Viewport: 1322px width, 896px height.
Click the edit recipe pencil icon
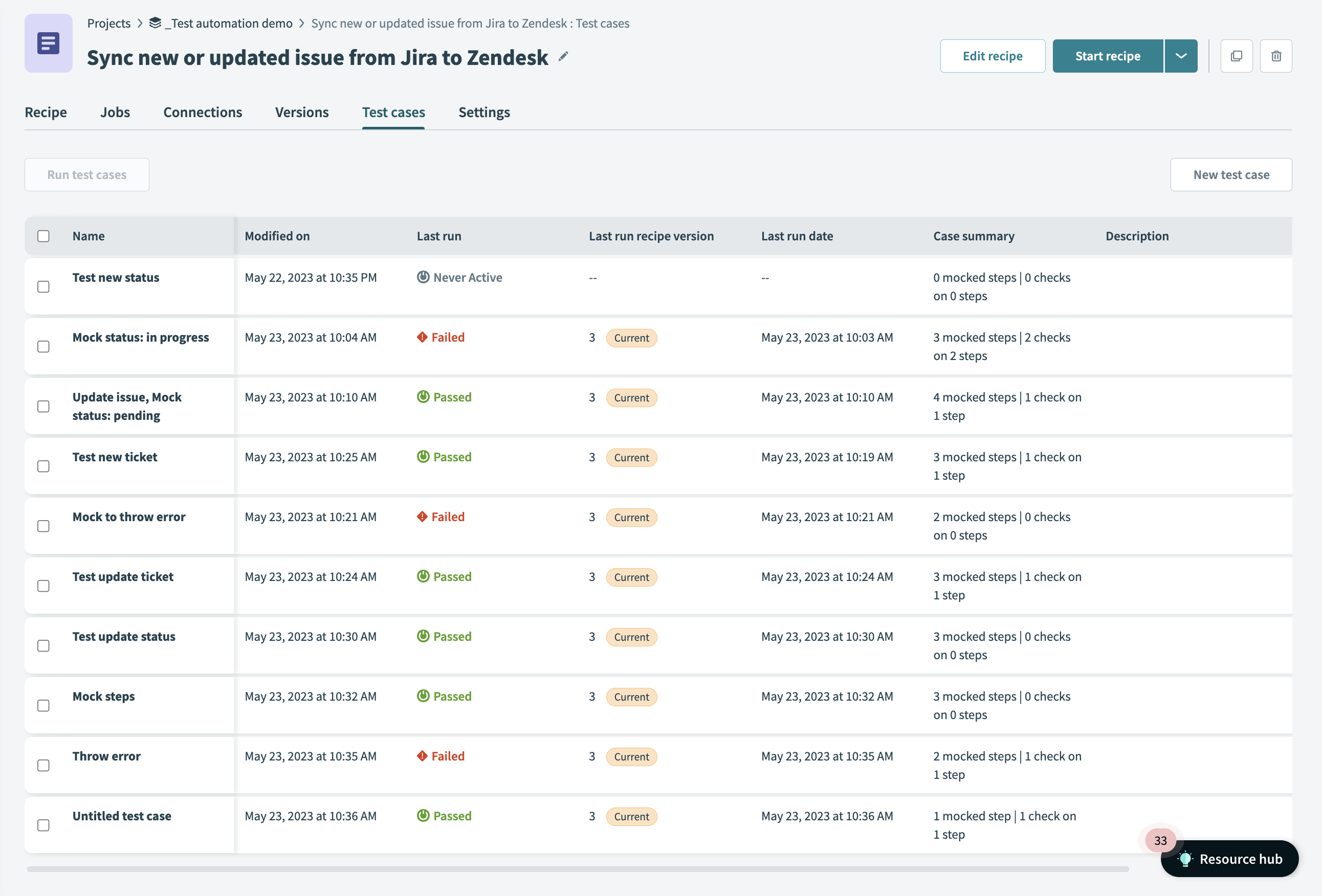[564, 57]
